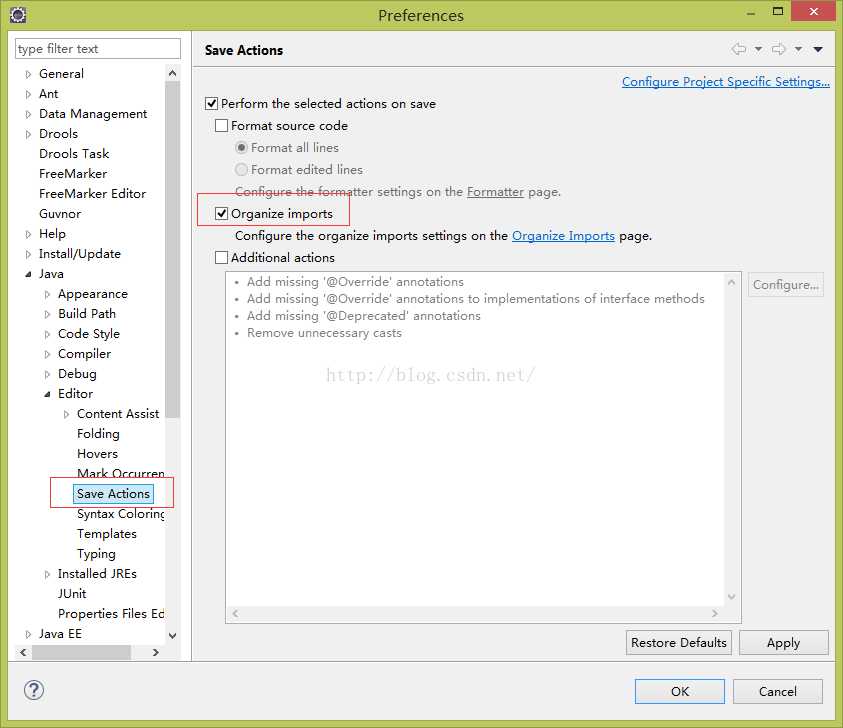The height and width of the screenshot is (728, 843).
Task: Select Syntax Coloring tree item
Action: coord(120,513)
